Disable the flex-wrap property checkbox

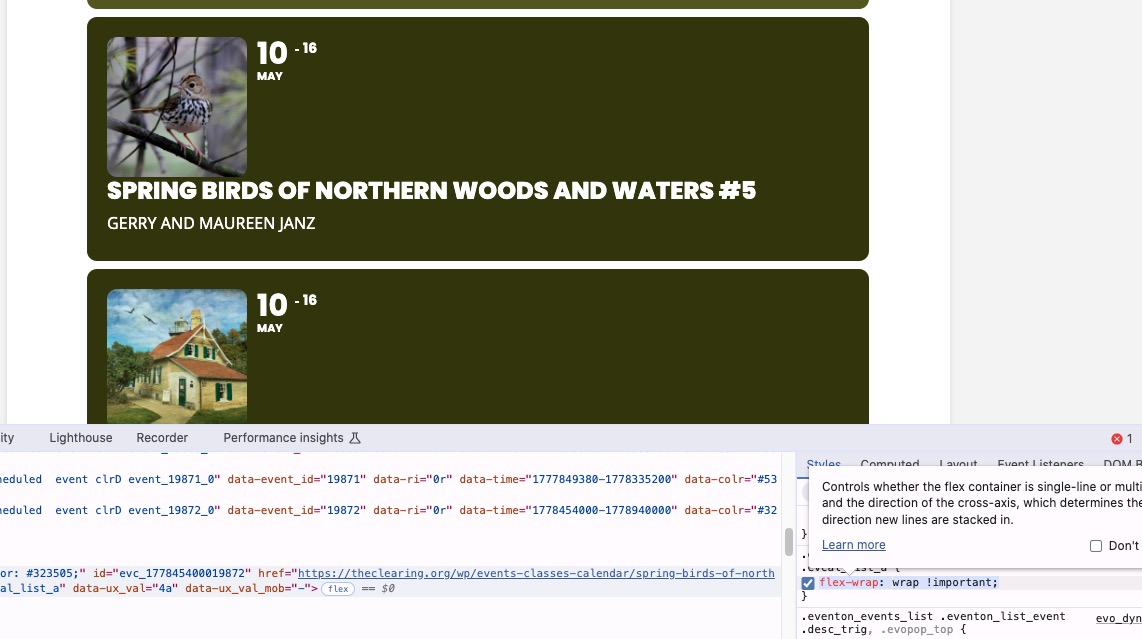808,583
